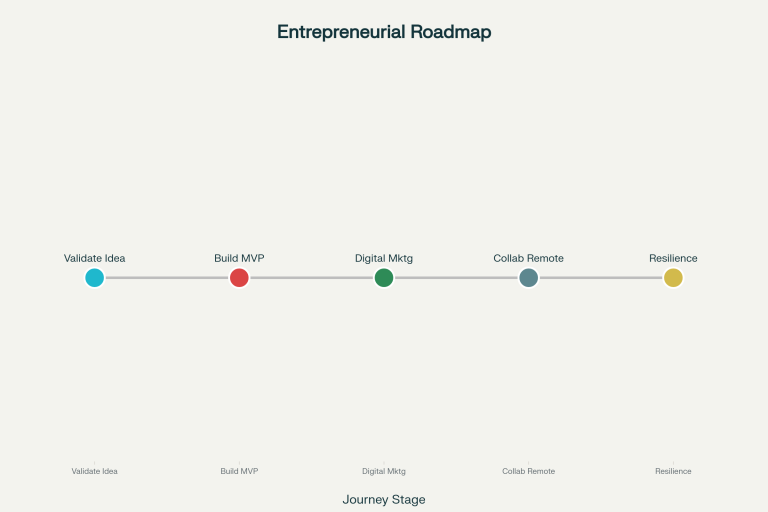
Task: Click the green Digital Mktg marker
Action: 384,278
